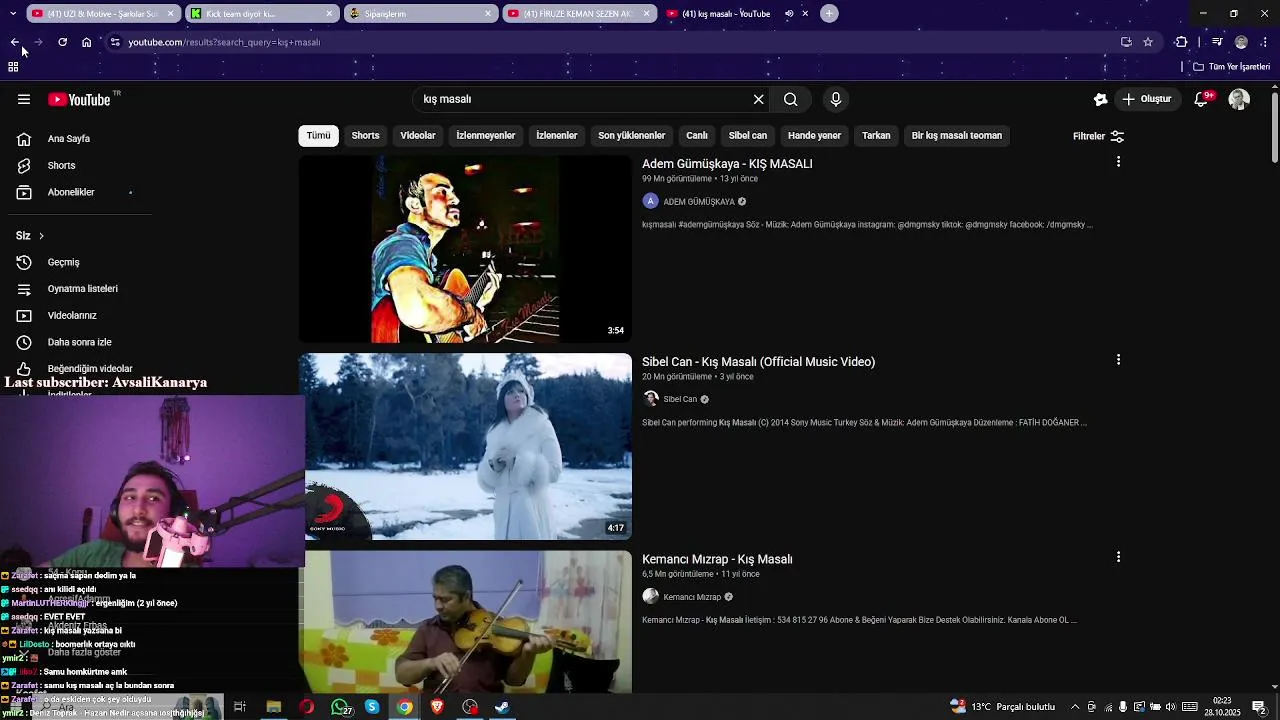The height and width of the screenshot is (720, 1280).
Task: Mute the kış masalı tab speaker icon
Action: point(789,14)
